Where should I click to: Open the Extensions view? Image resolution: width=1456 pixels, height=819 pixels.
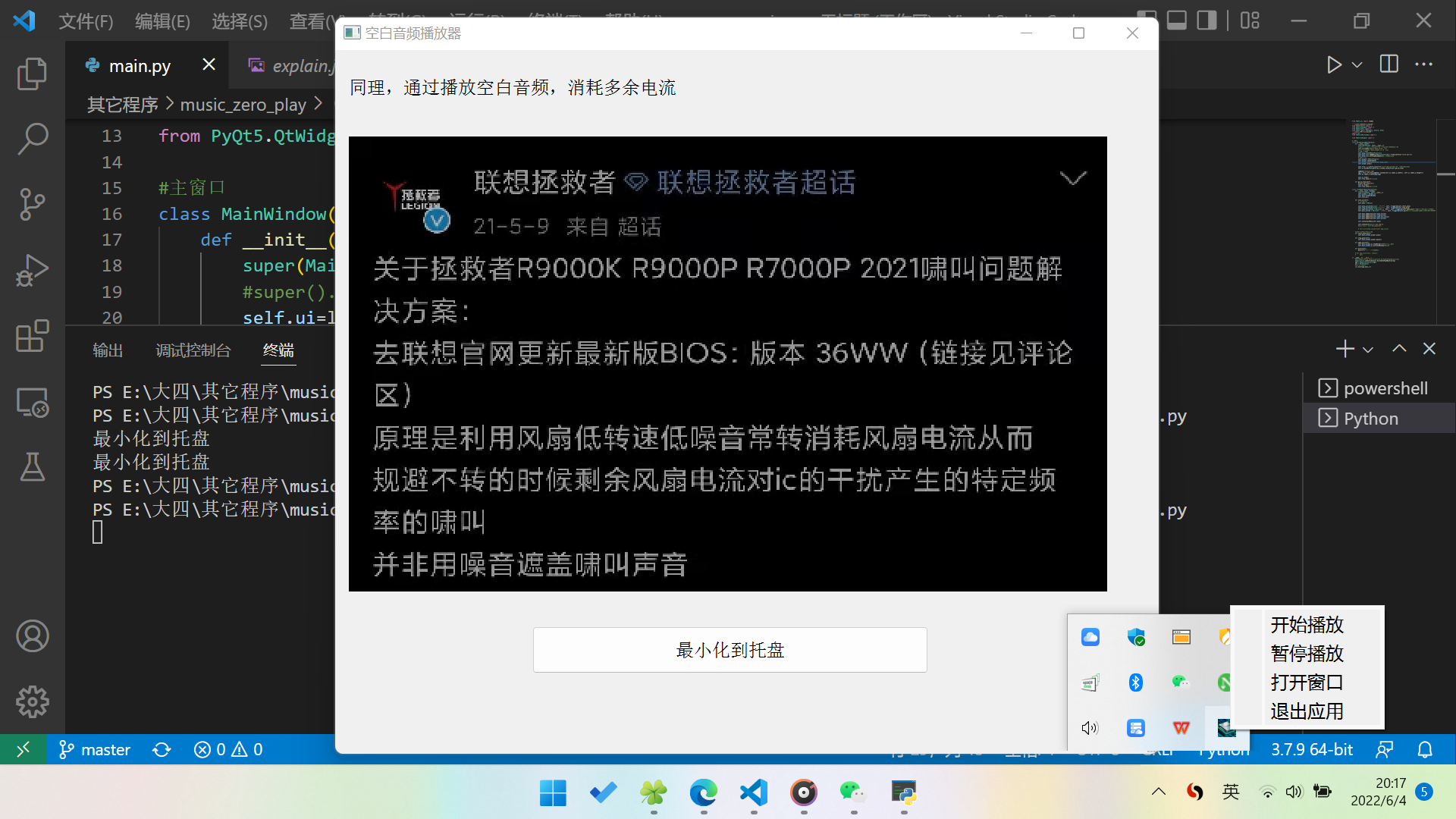[x=32, y=335]
